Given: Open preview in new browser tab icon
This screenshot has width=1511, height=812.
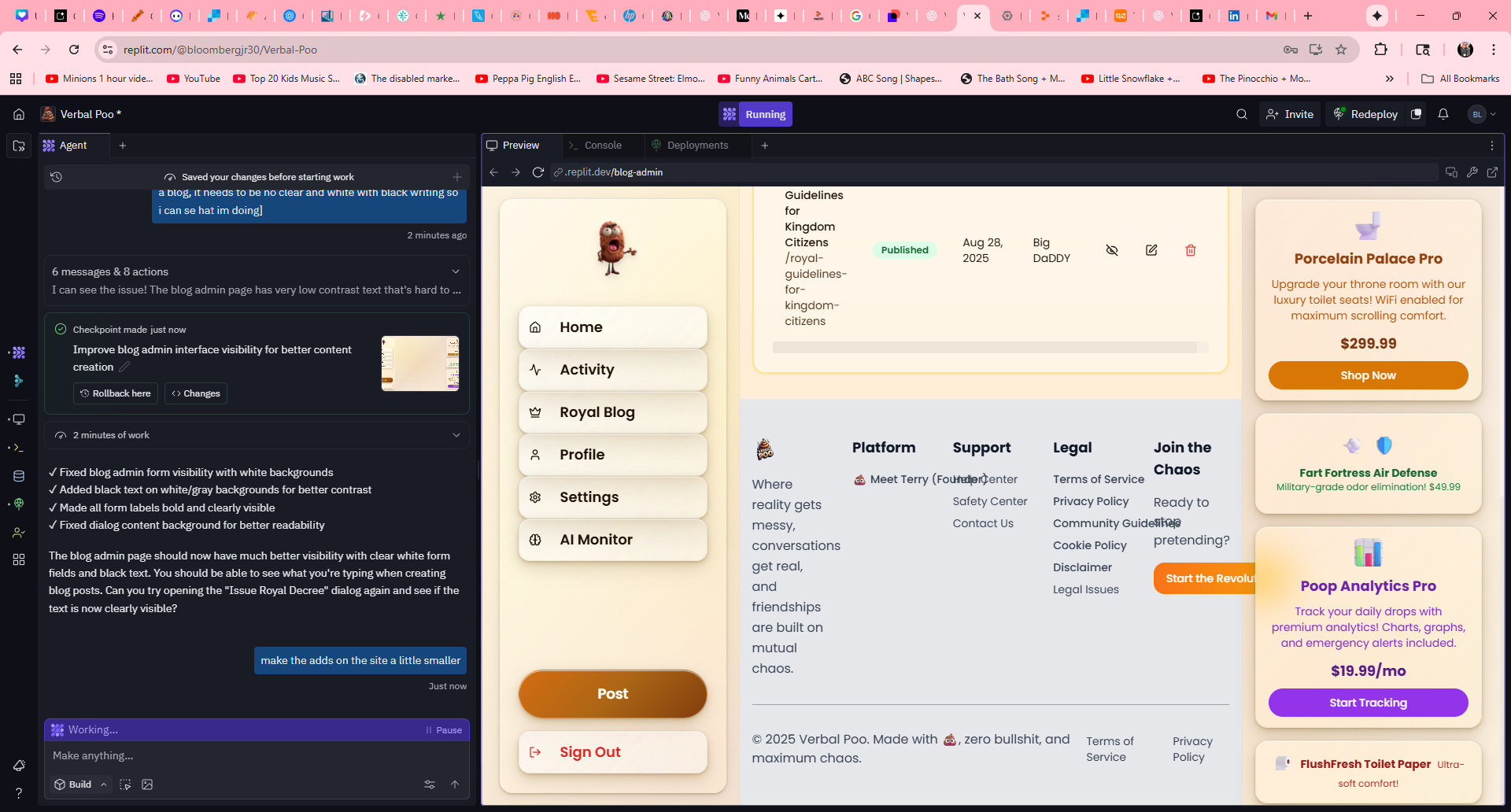Looking at the screenshot, I should click(x=1492, y=172).
